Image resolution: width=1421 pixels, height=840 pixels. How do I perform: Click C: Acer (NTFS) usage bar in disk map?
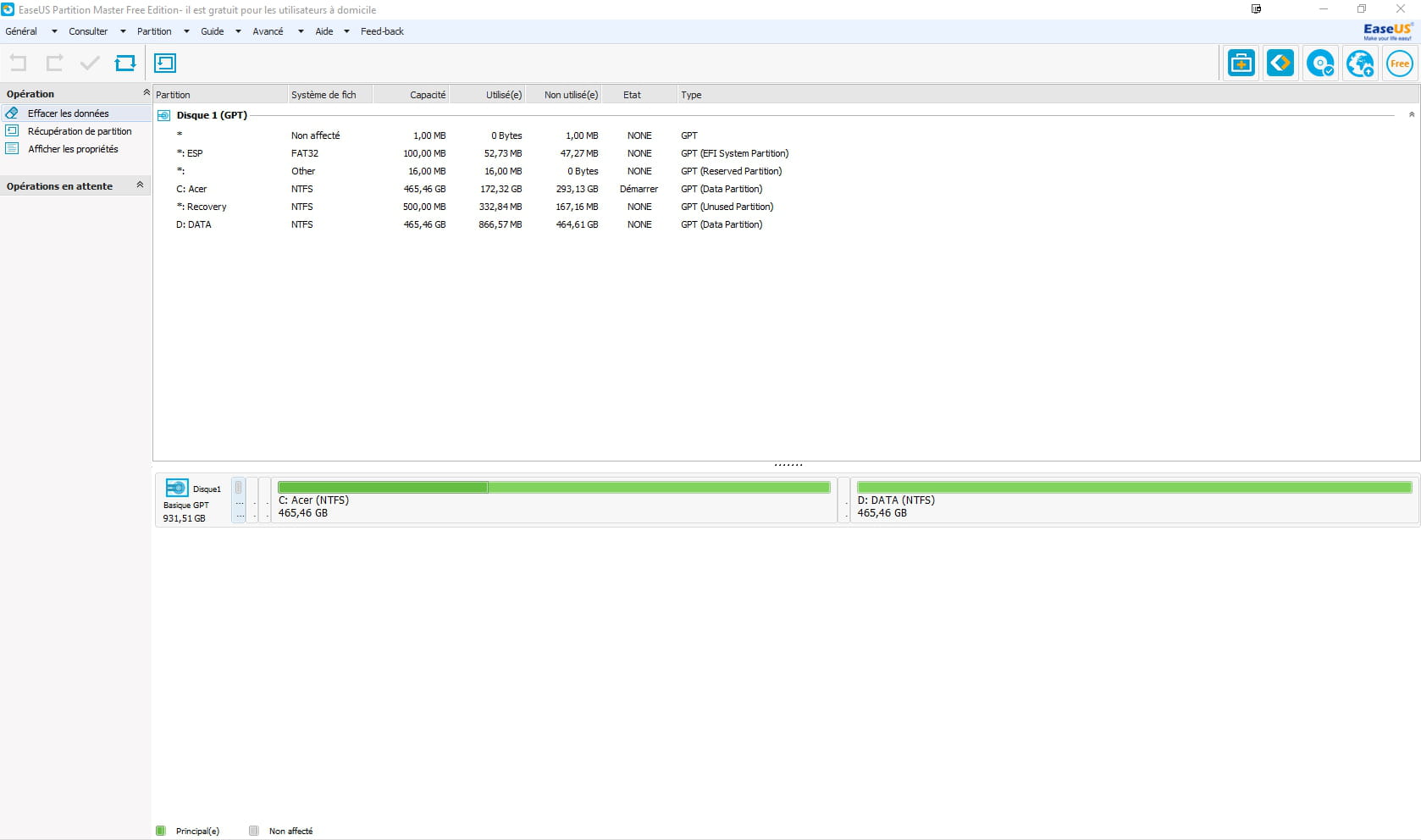pyautogui.click(x=554, y=487)
